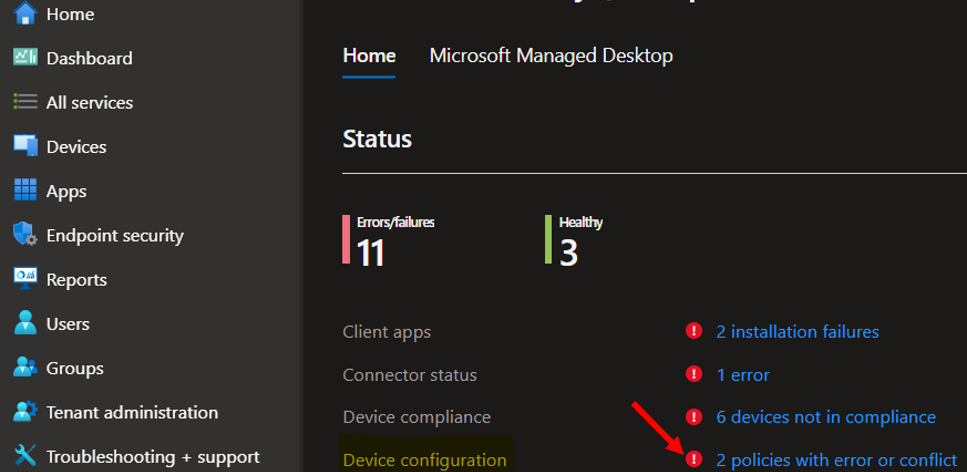Open Troubleshooting + support in sidebar

[153, 457]
